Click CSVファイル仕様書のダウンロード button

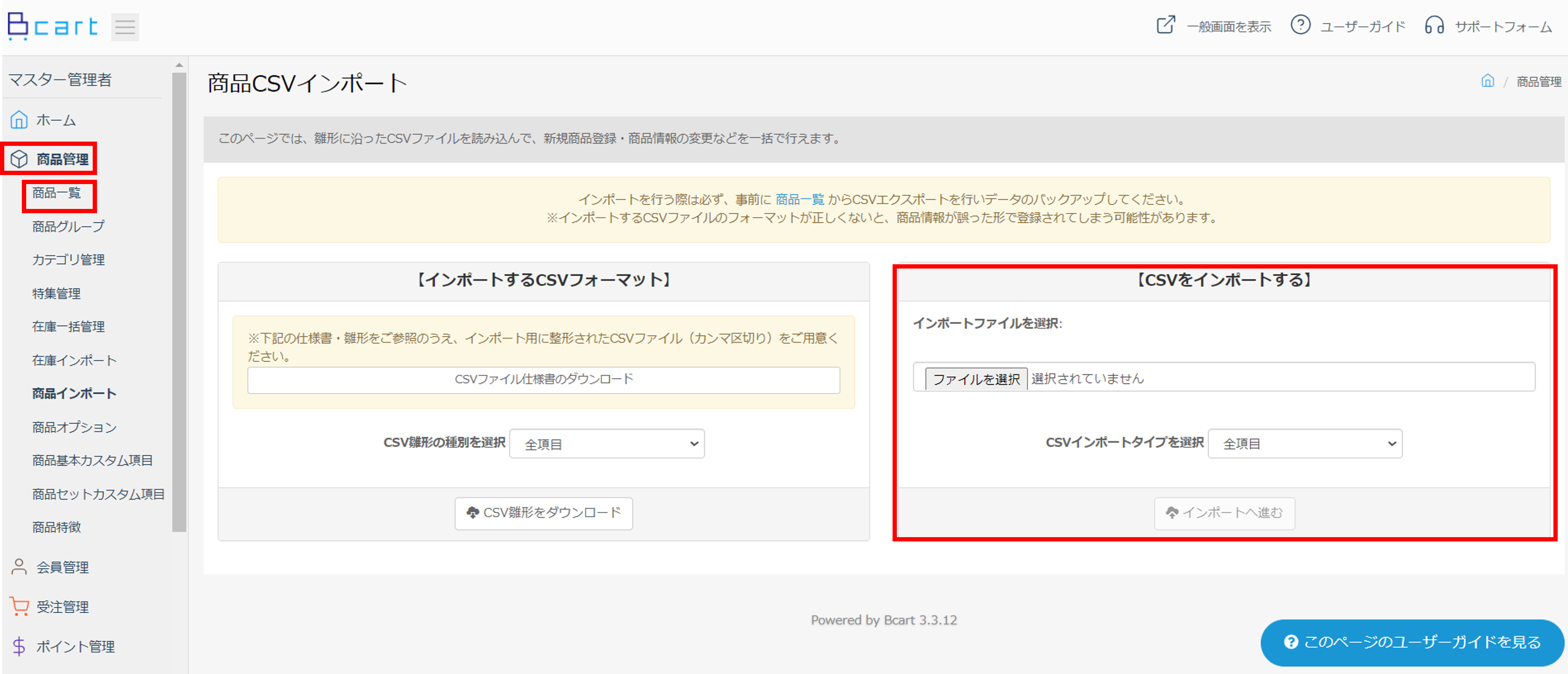pyautogui.click(x=544, y=380)
